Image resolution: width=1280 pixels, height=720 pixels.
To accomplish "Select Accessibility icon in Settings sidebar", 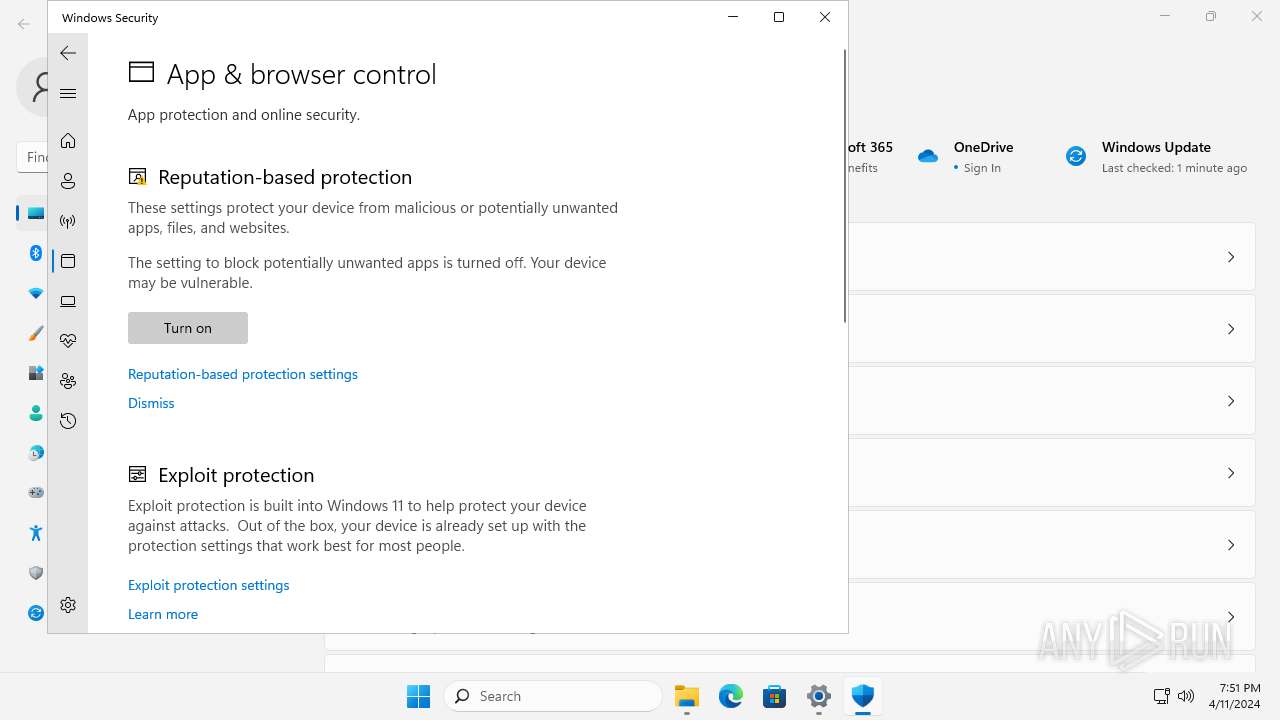I will (36, 533).
